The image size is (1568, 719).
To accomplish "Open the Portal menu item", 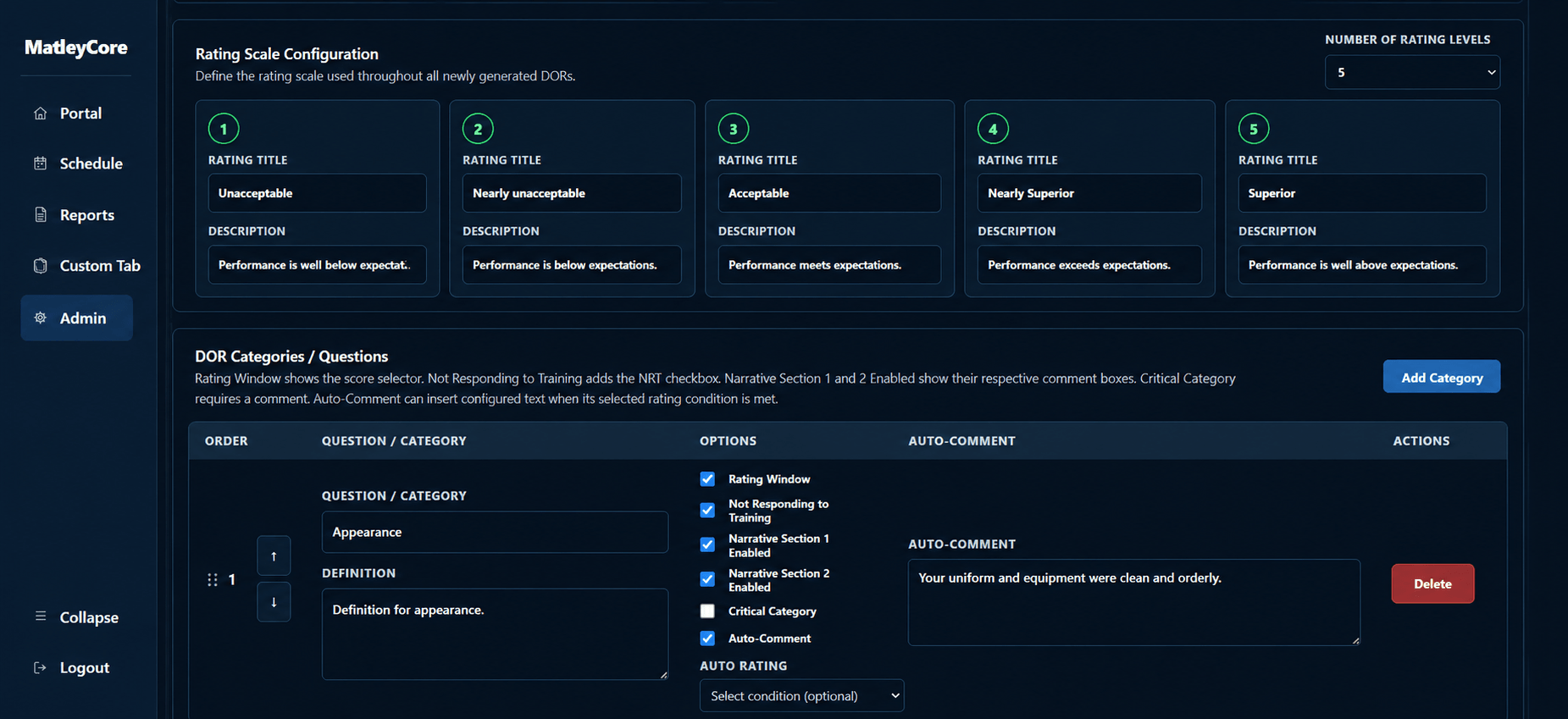I will coord(76,113).
